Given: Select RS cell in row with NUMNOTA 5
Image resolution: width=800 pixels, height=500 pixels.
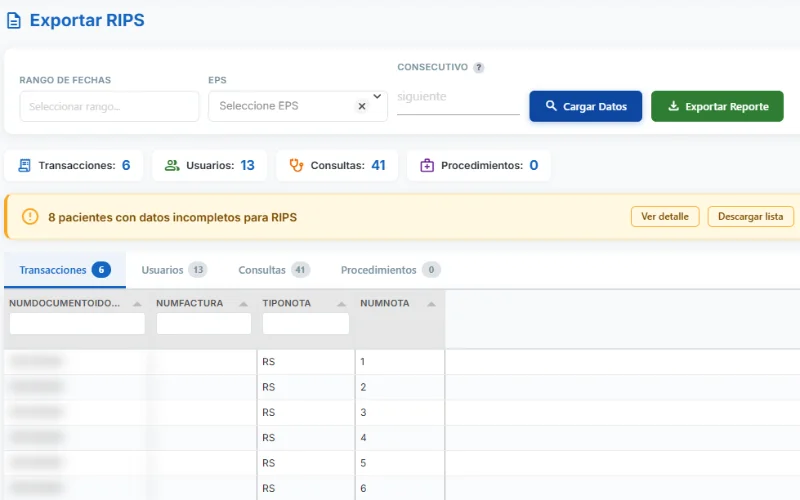Looking at the screenshot, I should point(306,463).
